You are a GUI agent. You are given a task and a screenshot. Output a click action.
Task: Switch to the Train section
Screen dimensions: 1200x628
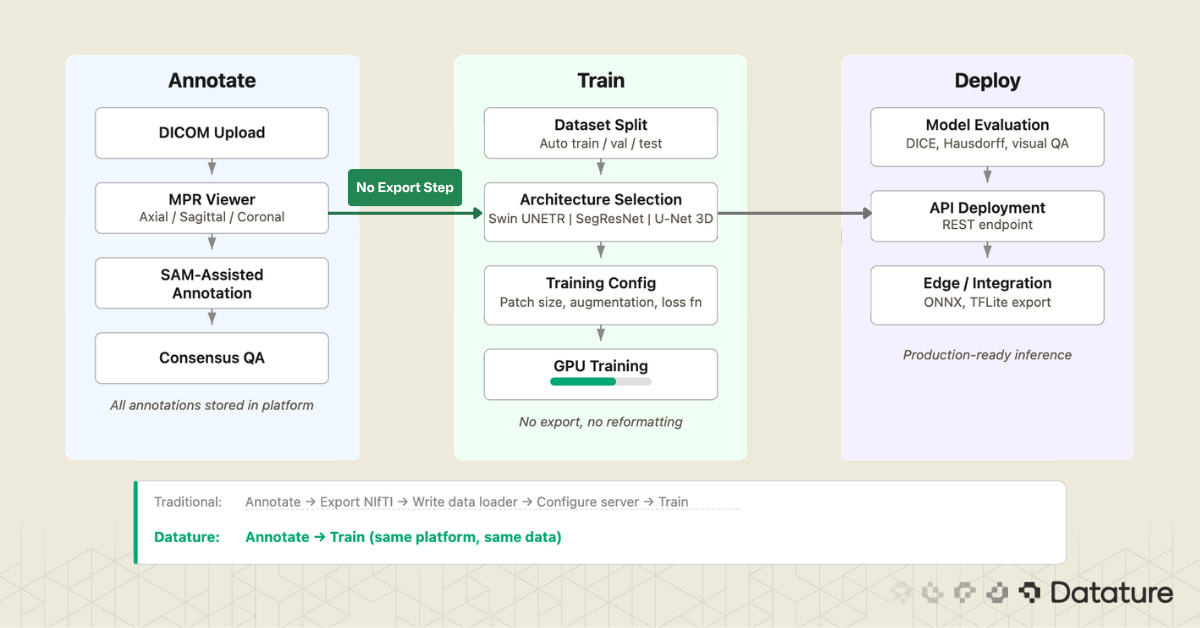[601, 80]
